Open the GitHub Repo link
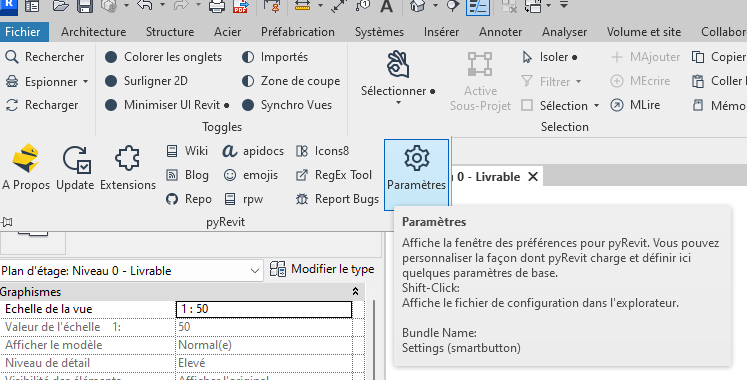 point(189,199)
